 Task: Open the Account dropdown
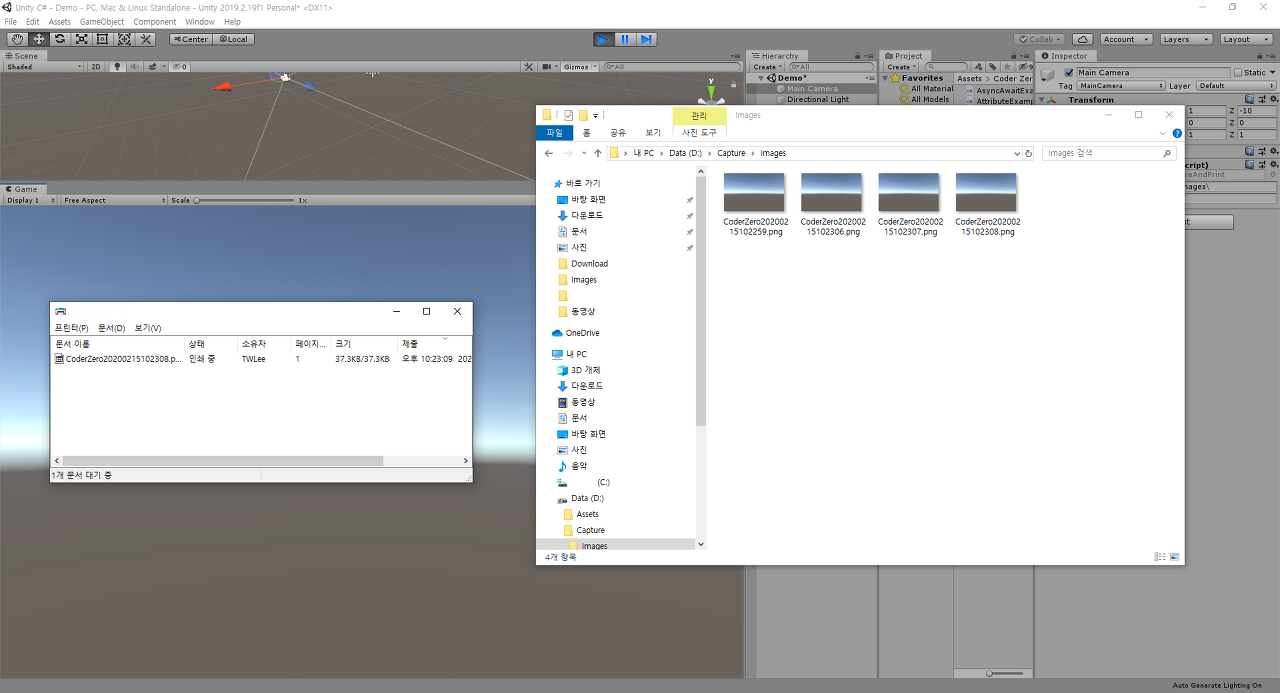1125,39
